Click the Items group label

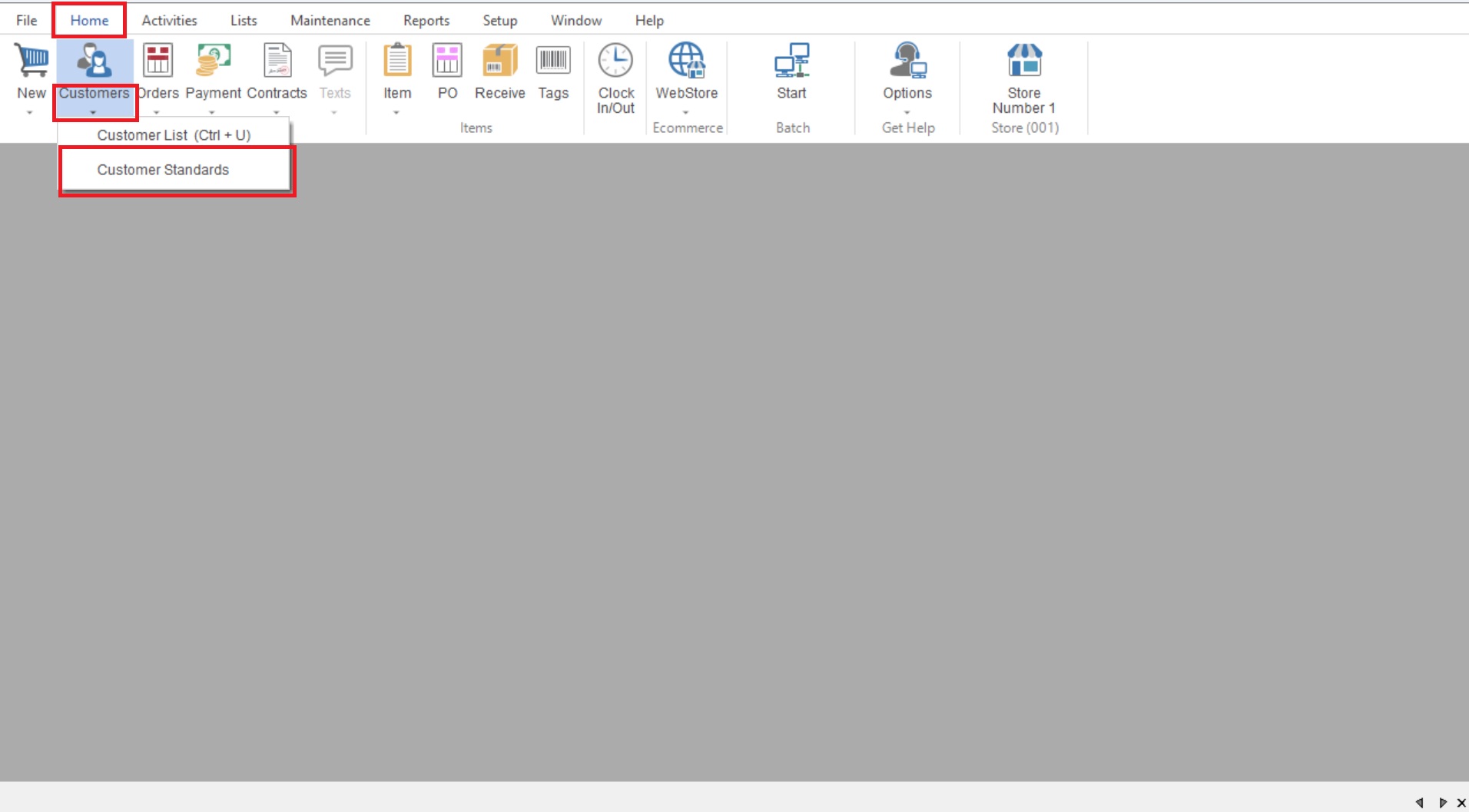[476, 128]
